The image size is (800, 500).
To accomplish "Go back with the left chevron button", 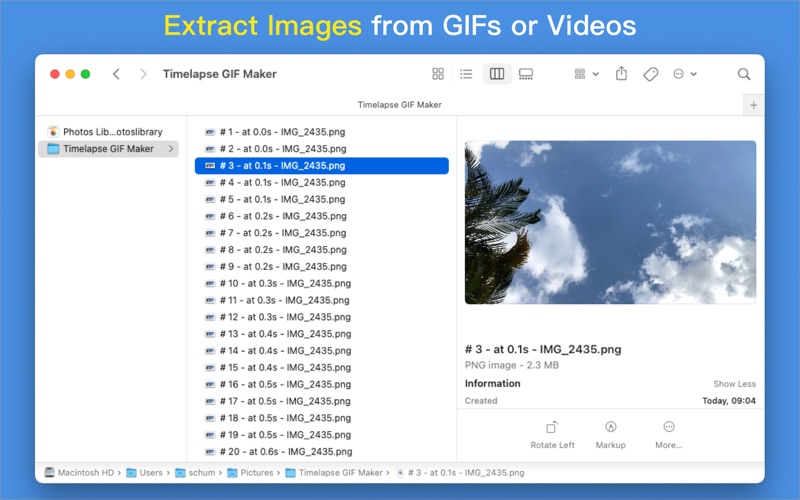I will coord(116,74).
